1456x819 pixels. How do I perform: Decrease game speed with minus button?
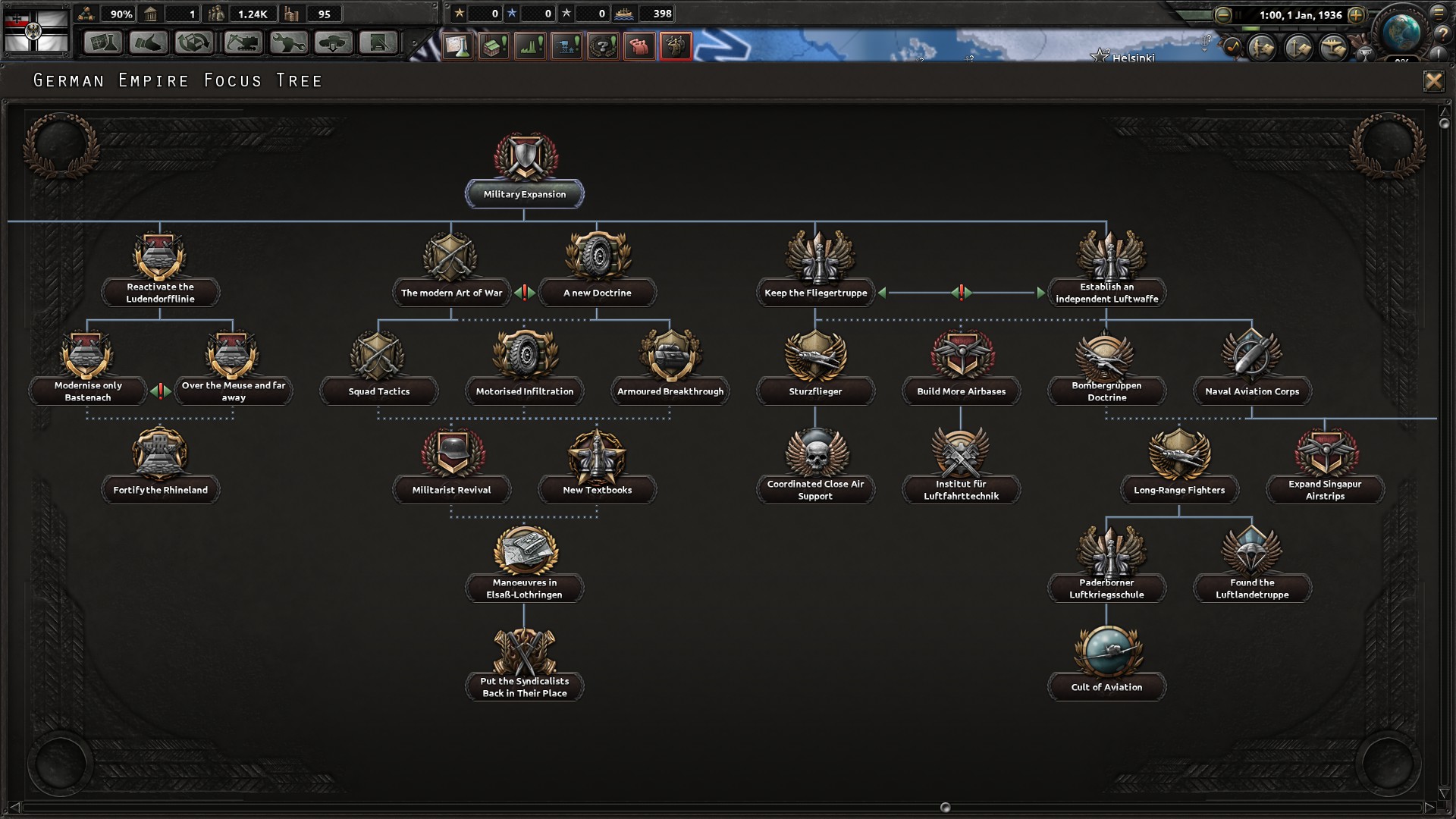click(1222, 15)
